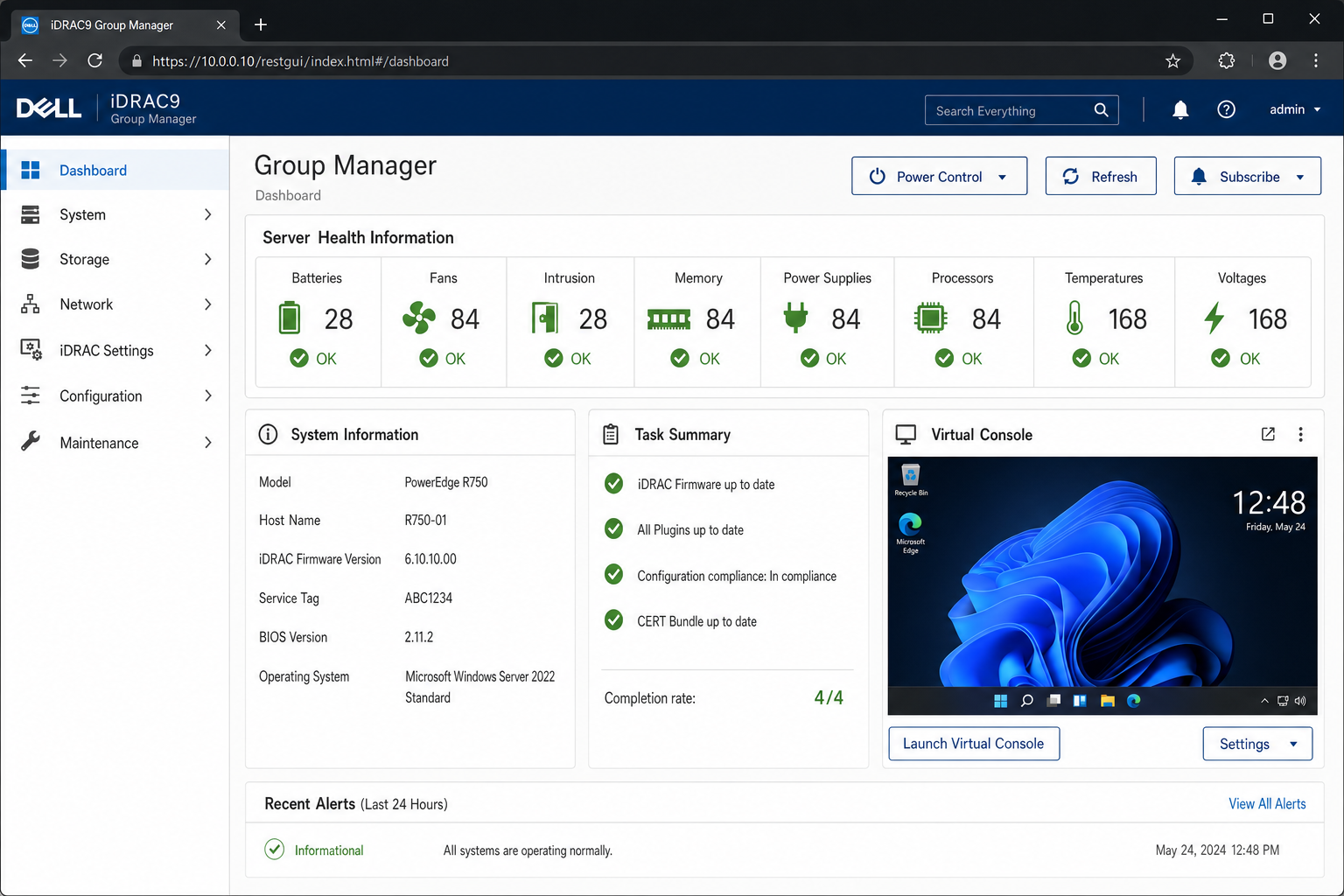
Task: Click the Refresh button
Action: click(x=1101, y=176)
